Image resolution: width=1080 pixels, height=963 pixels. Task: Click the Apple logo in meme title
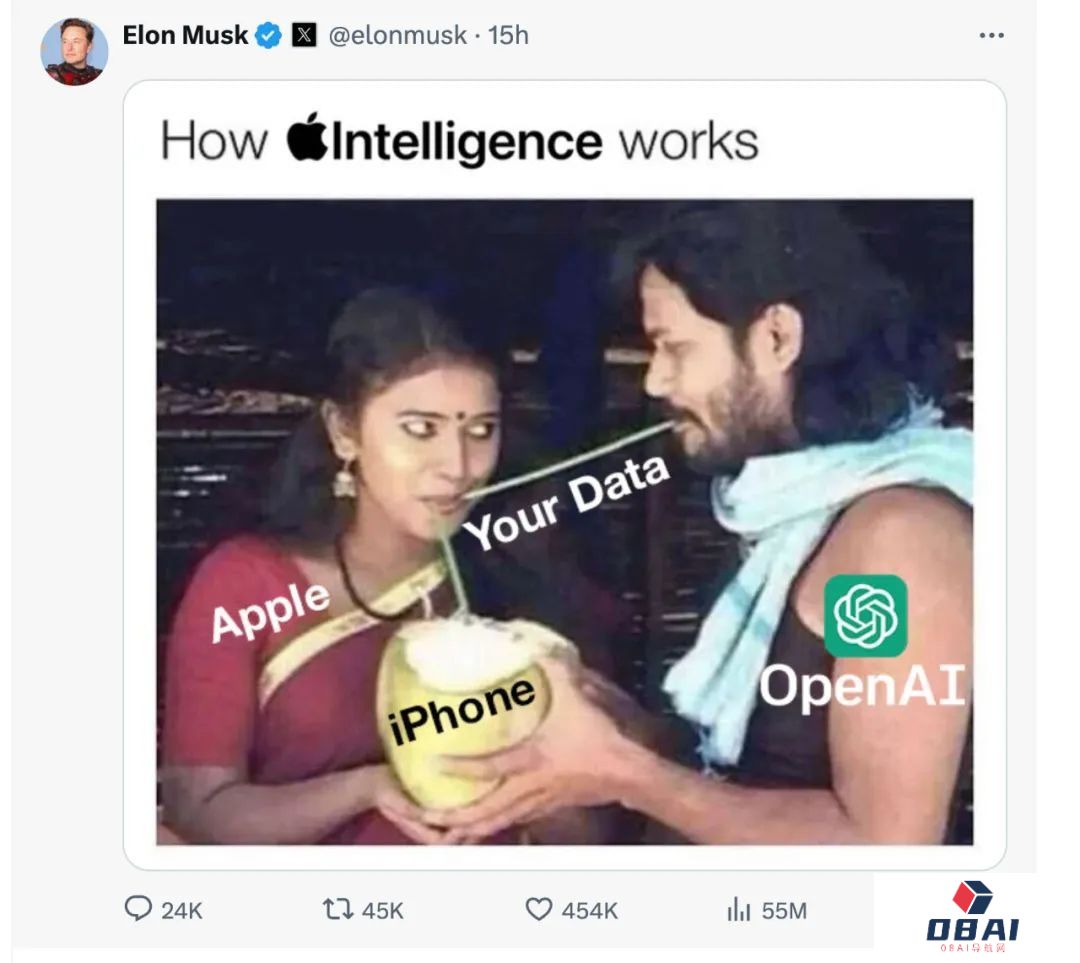pos(307,136)
